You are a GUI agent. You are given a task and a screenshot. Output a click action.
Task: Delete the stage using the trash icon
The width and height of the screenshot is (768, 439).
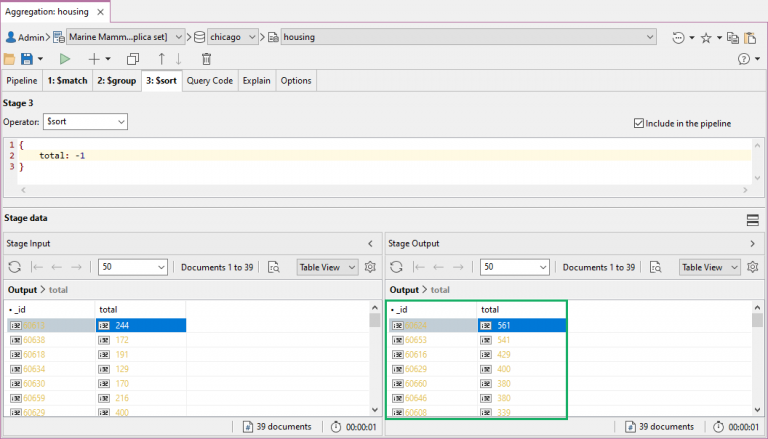pos(206,59)
